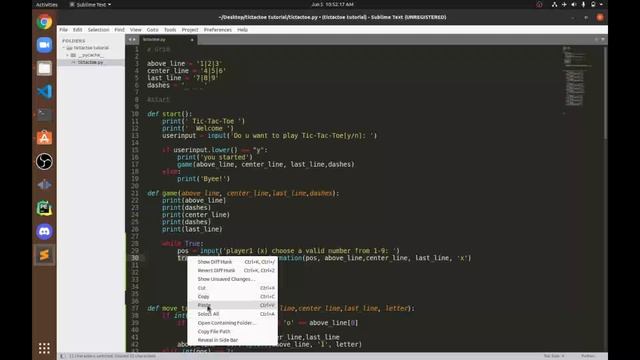This screenshot has width=640, height=360.
Task: Open the Project menu
Action: click(x=190, y=30)
